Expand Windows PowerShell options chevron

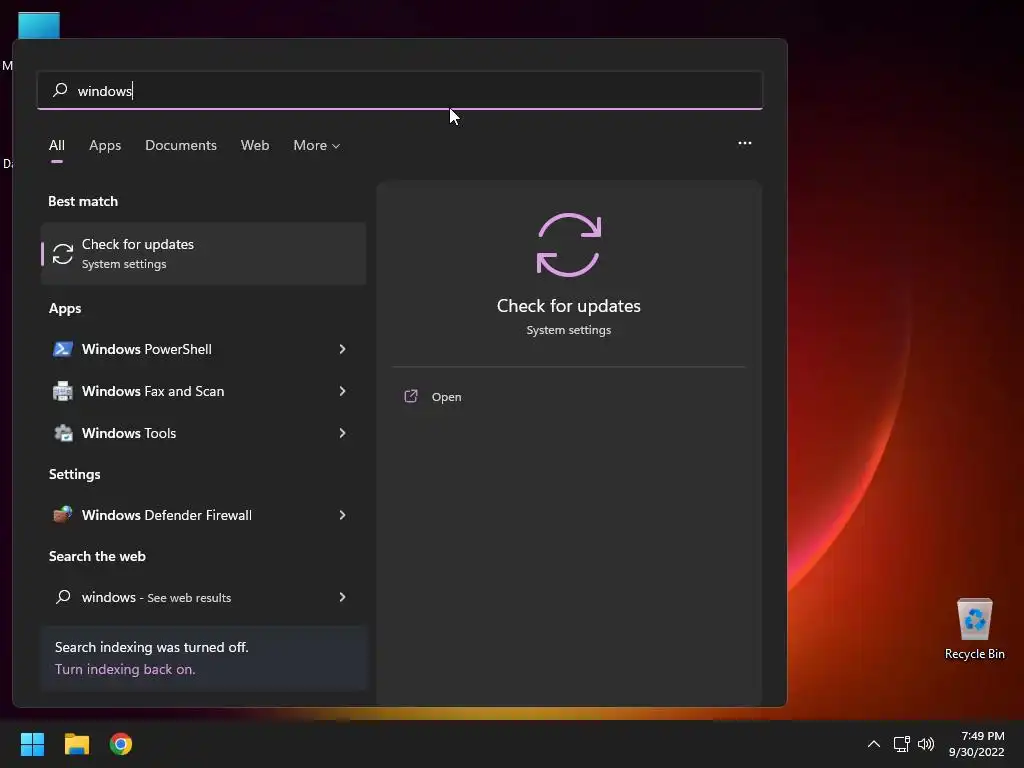pos(342,349)
